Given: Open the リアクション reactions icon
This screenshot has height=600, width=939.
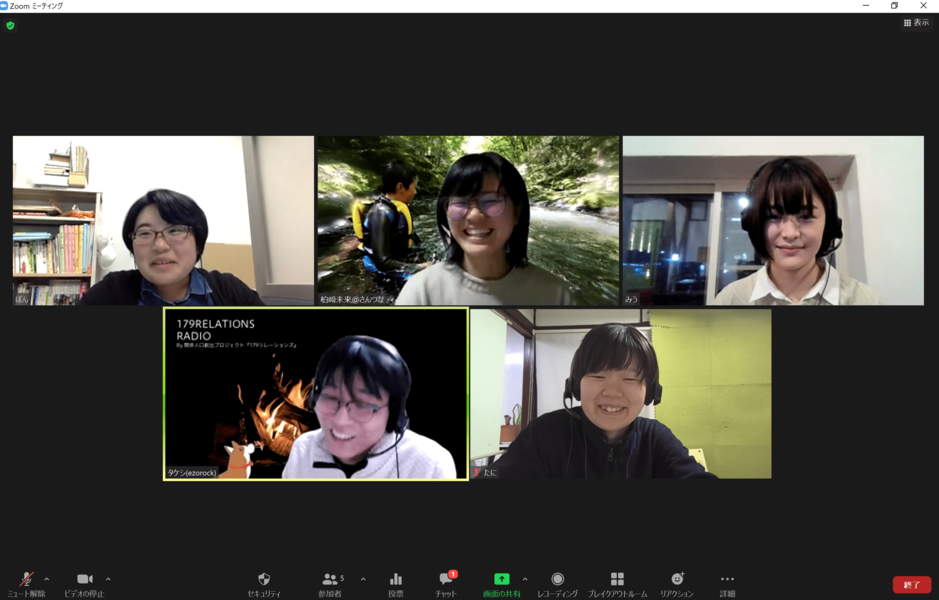Looking at the screenshot, I should click(x=677, y=581).
